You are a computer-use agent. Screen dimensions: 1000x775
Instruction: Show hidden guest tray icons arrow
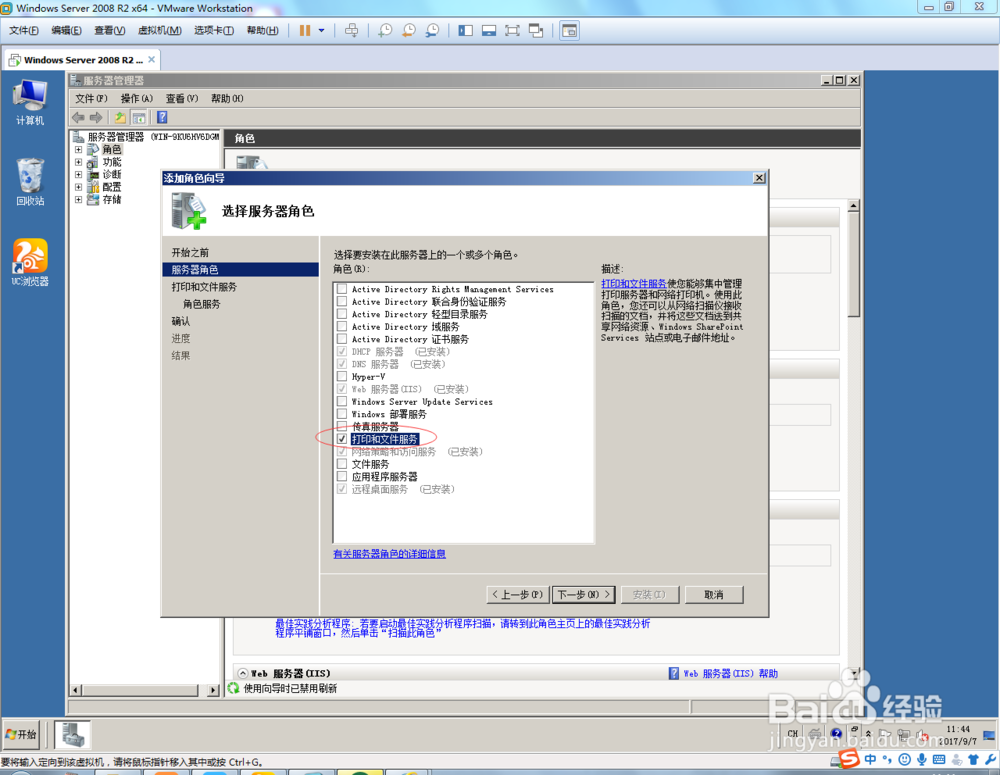(868, 734)
